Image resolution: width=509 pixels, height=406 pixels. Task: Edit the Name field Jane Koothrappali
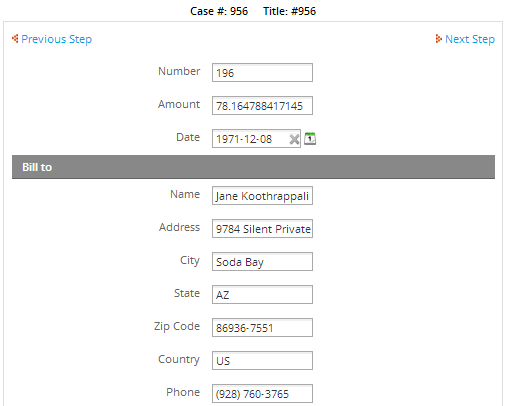click(262, 196)
